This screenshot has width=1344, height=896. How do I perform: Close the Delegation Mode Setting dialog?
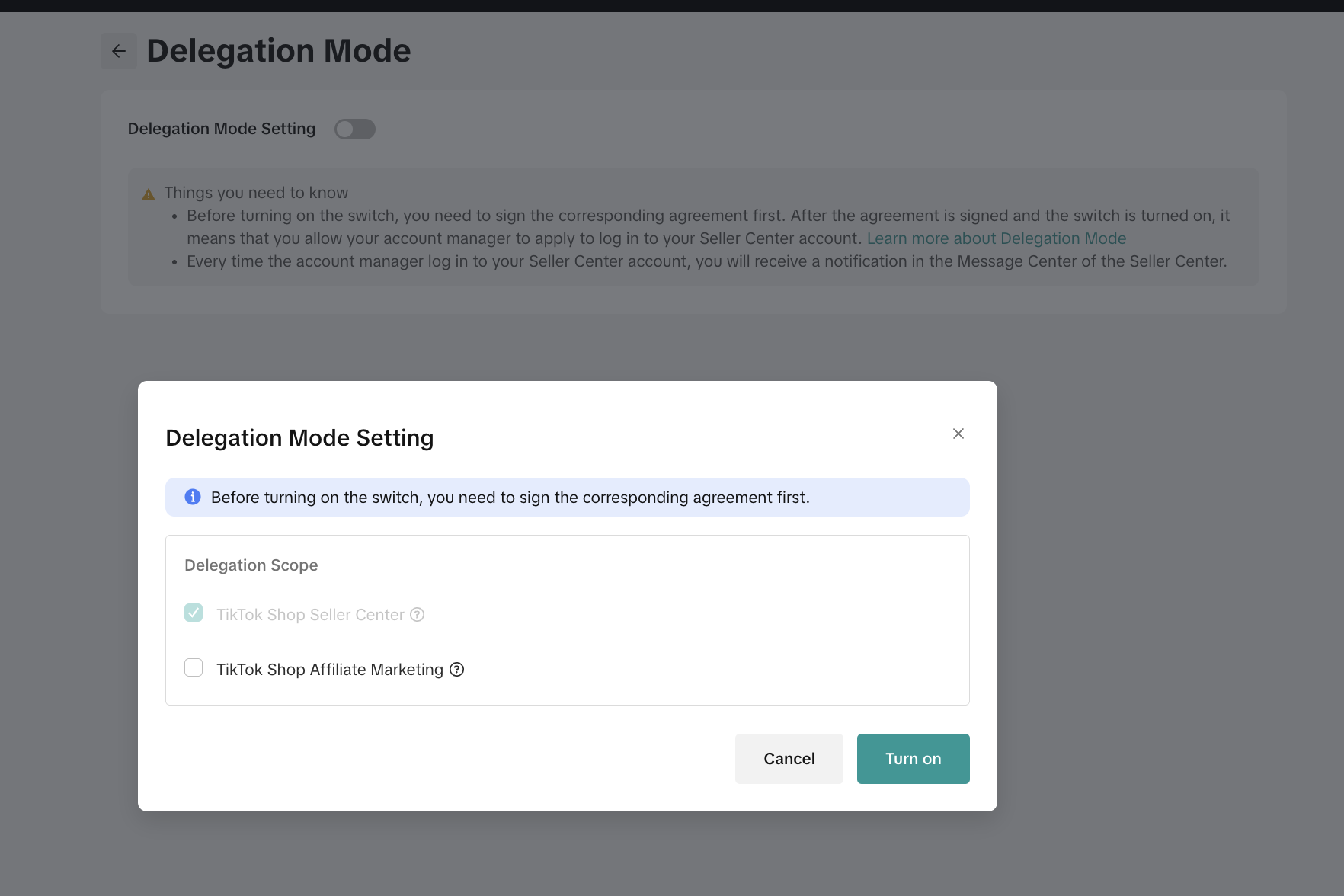point(958,434)
